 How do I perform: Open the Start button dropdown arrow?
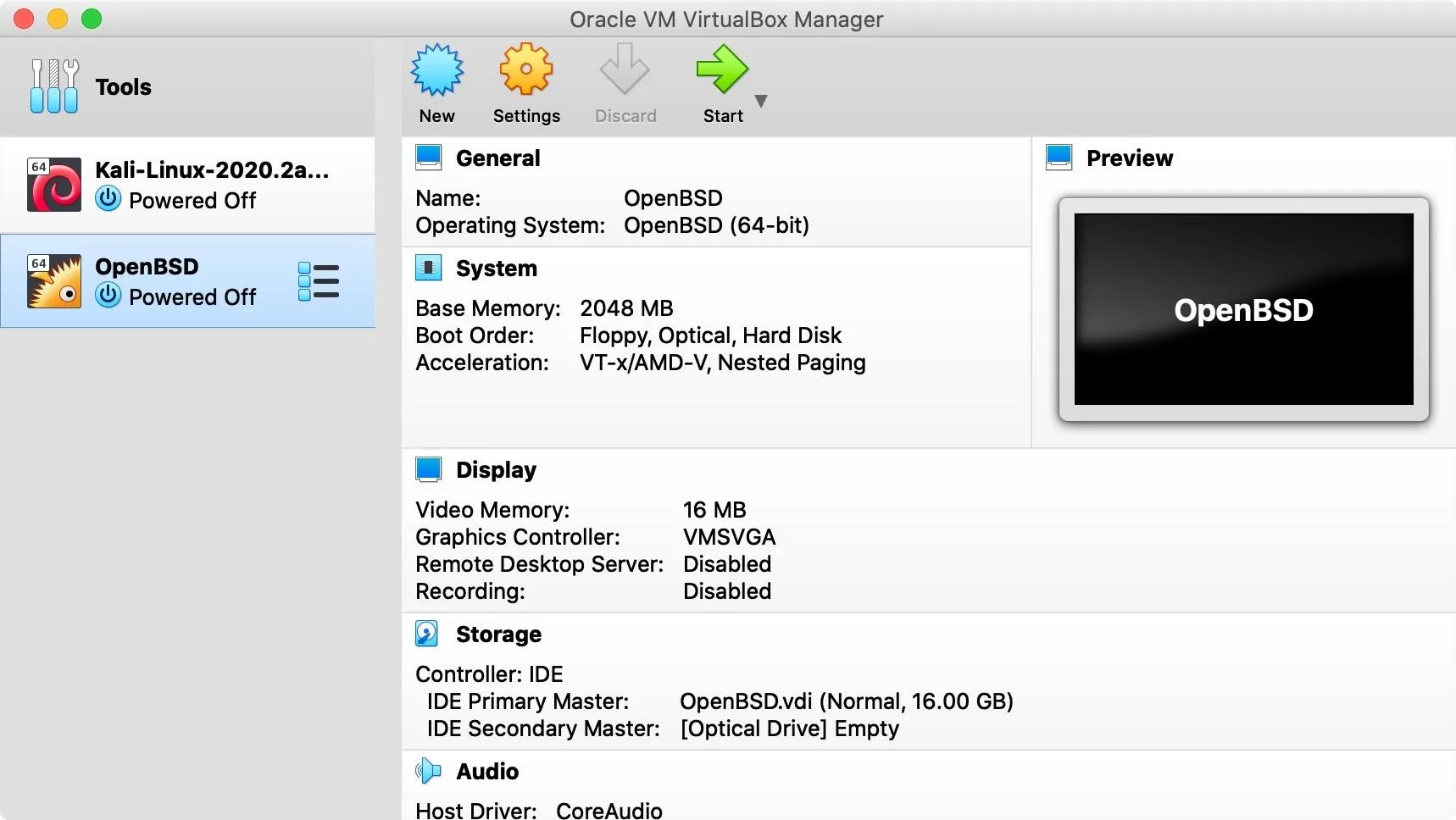tap(761, 101)
